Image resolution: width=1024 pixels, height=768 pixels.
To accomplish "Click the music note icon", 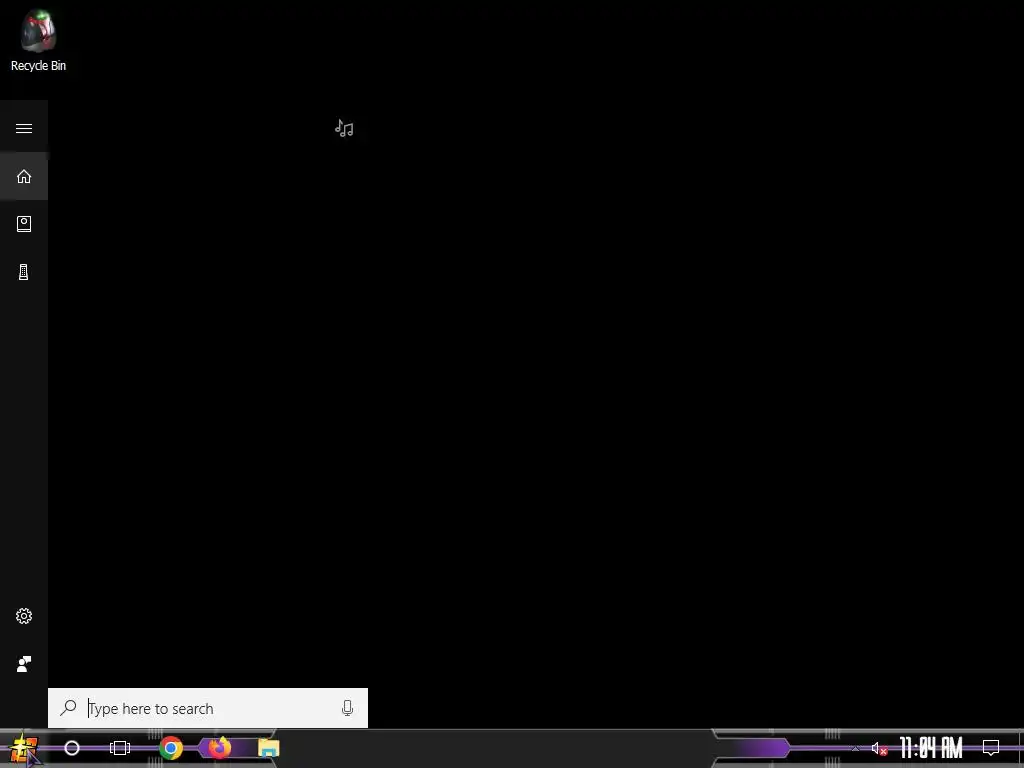I will tap(344, 128).
